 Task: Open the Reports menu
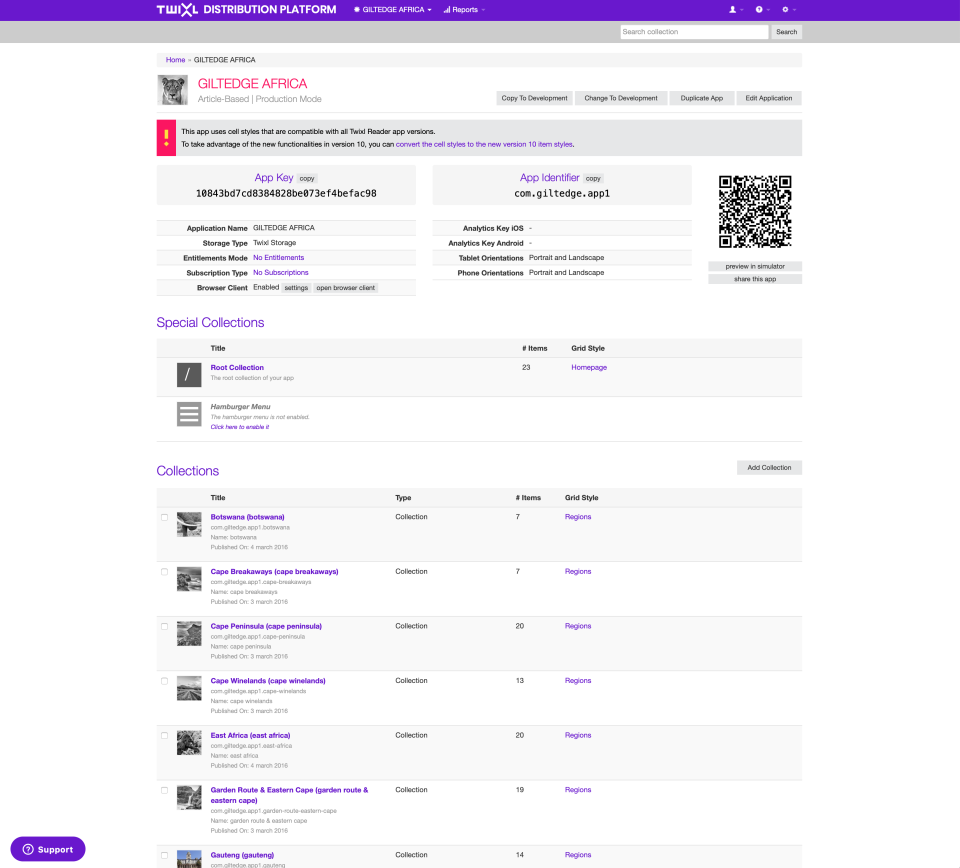[x=463, y=10]
